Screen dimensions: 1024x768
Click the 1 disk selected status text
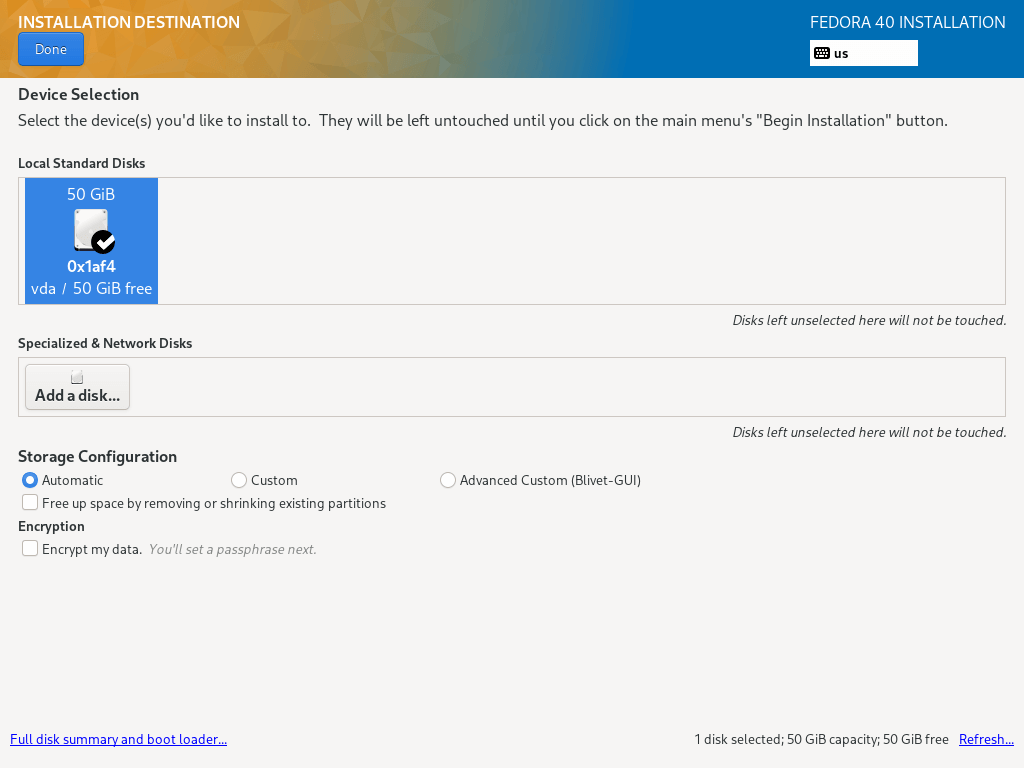tap(821, 739)
